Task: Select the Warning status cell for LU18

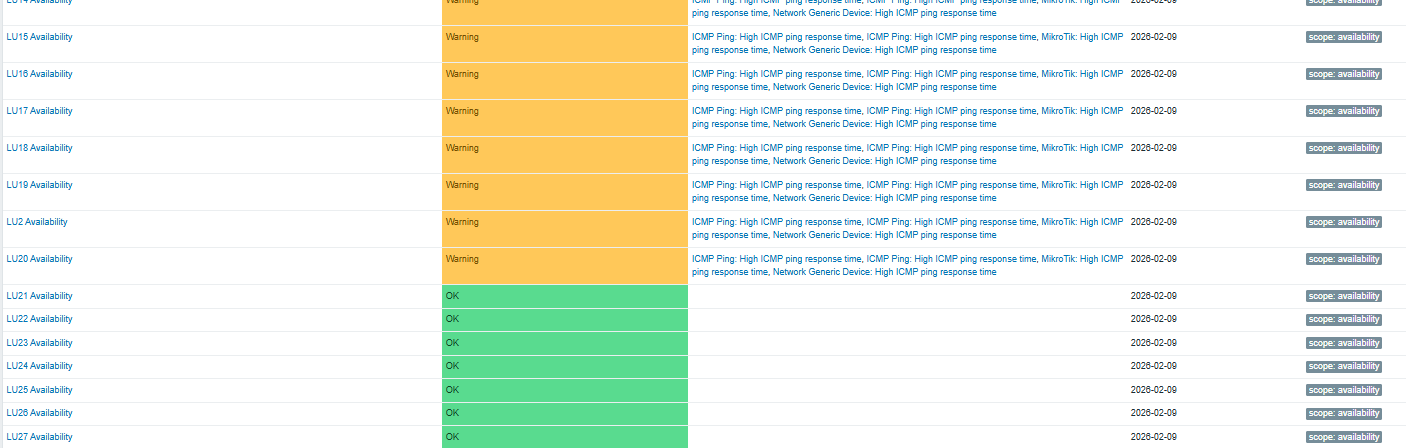Action: point(565,155)
